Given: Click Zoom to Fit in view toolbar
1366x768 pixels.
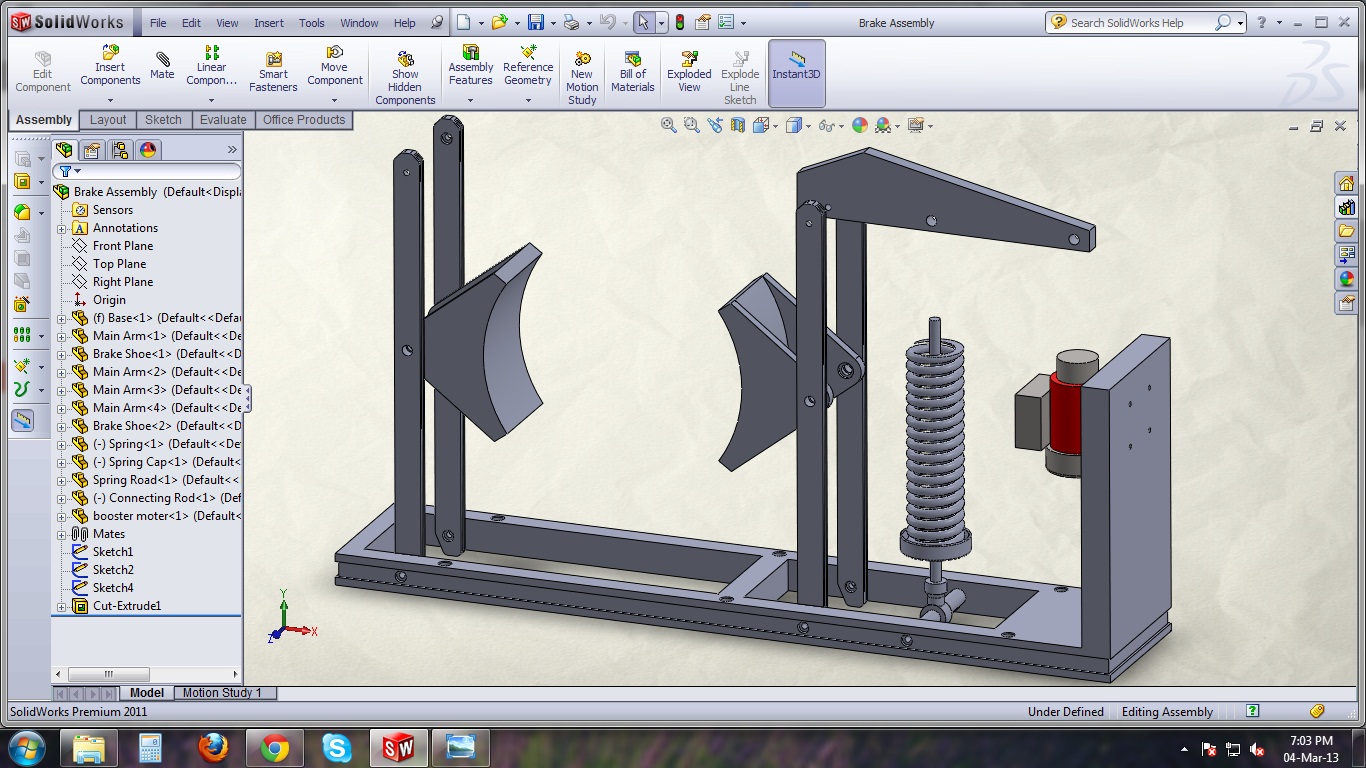Looking at the screenshot, I should click(669, 125).
